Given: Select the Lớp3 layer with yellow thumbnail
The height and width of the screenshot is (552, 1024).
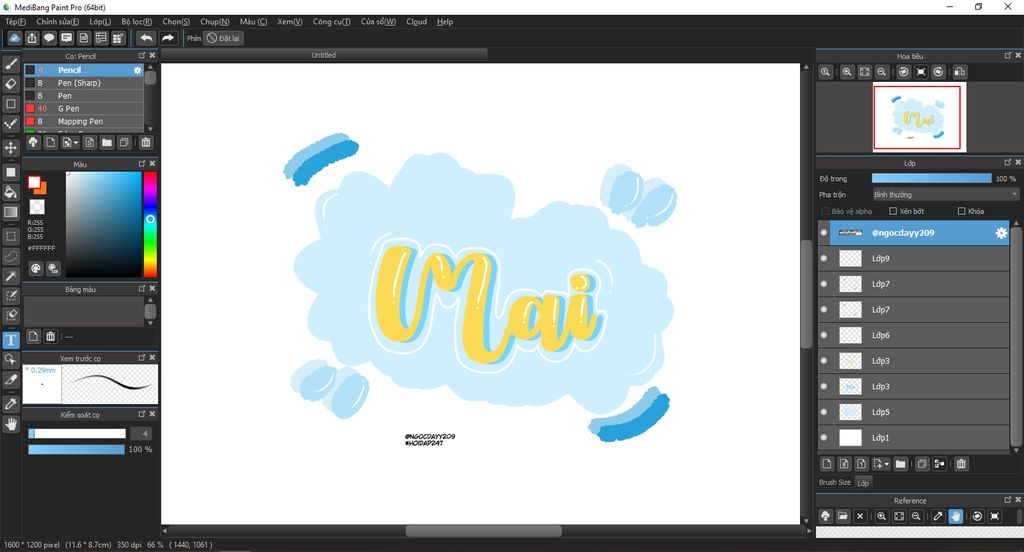Looking at the screenshot, I should [x=914, y=361].
